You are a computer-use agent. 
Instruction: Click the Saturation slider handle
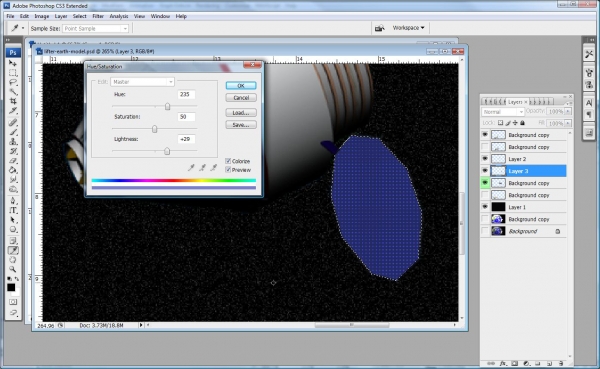coord(155,129)
